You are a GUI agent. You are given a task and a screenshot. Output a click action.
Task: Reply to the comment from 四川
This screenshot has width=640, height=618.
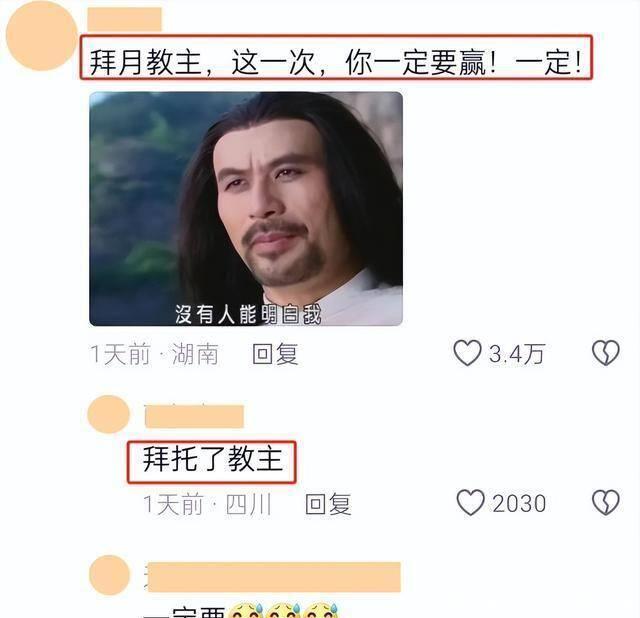pyautogui.click(x=328, y=504)
